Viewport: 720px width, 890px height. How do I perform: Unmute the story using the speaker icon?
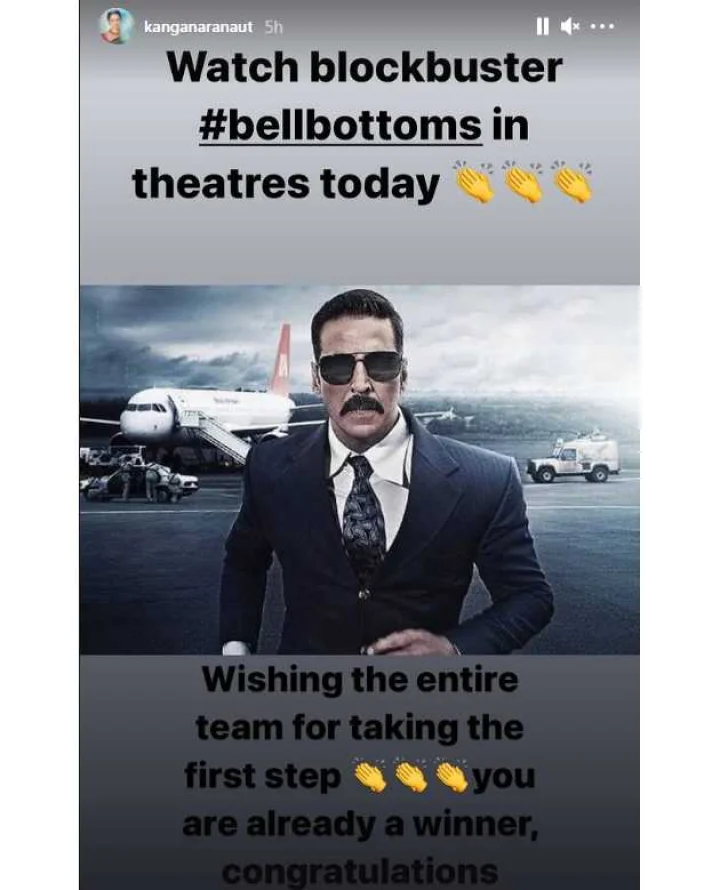pyautogui.click(x=570, y=27)
